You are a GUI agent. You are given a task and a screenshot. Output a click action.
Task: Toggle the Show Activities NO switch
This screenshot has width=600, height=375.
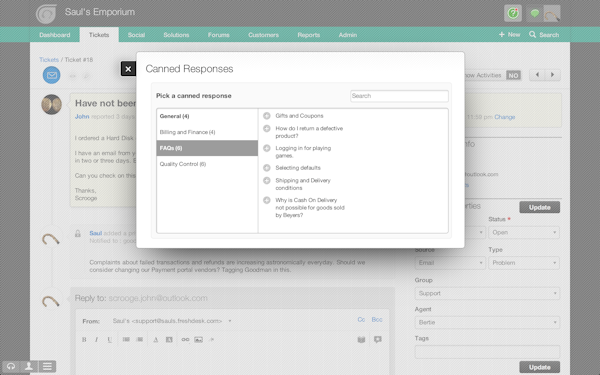(x=513, y=75)
